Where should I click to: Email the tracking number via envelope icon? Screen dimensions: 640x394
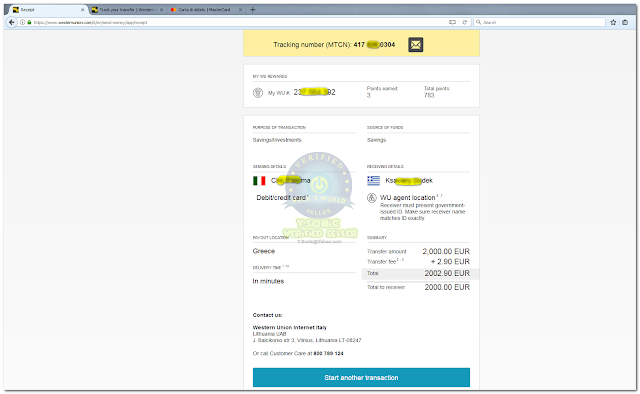coord(416,45)
